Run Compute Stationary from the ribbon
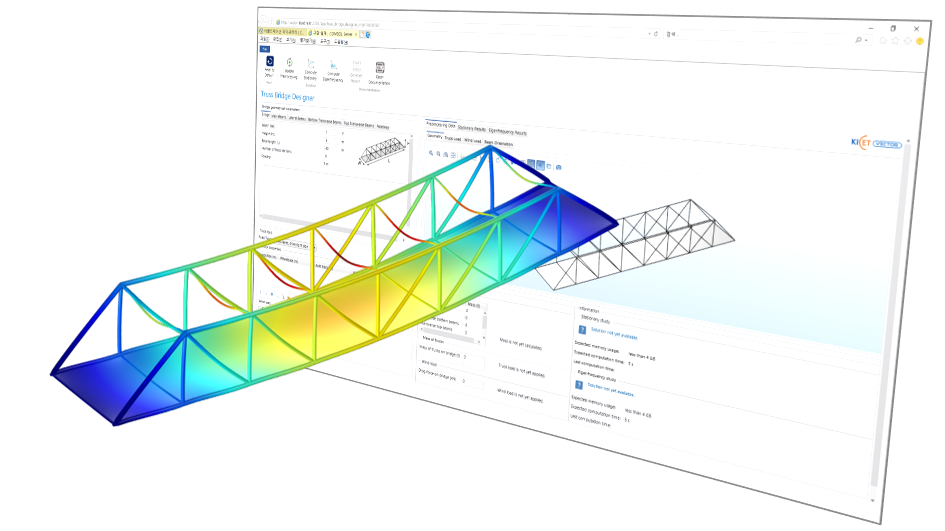 (311, 66)
